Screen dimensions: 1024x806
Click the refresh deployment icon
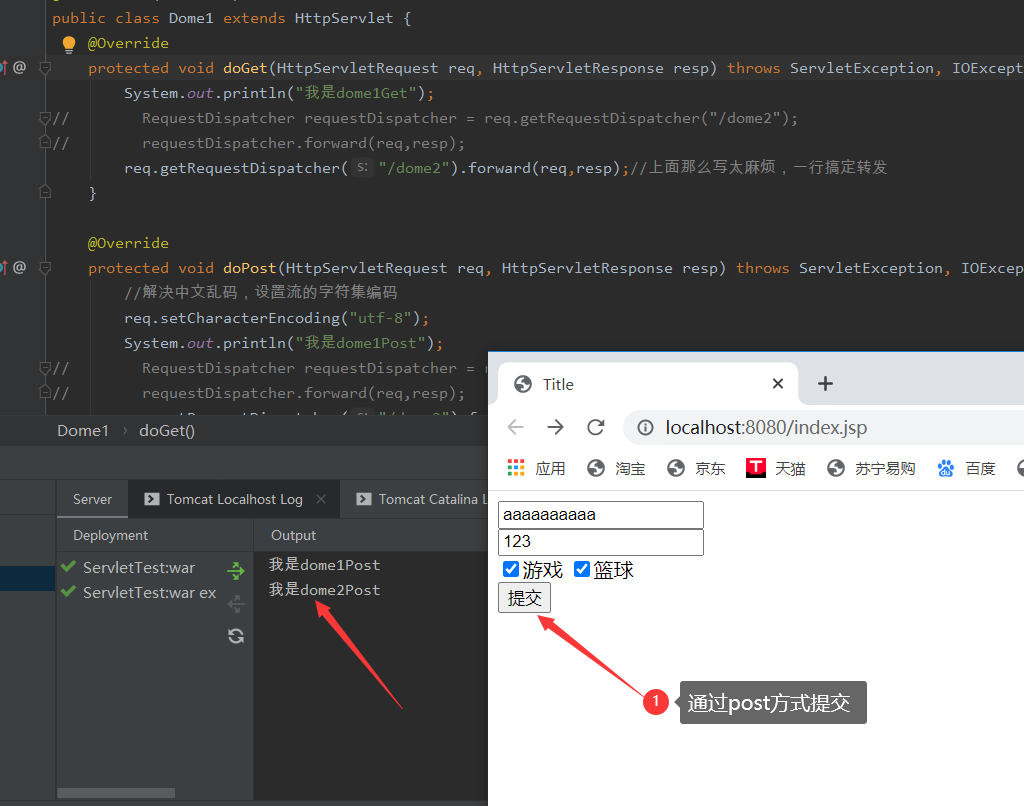click(236, 636)
